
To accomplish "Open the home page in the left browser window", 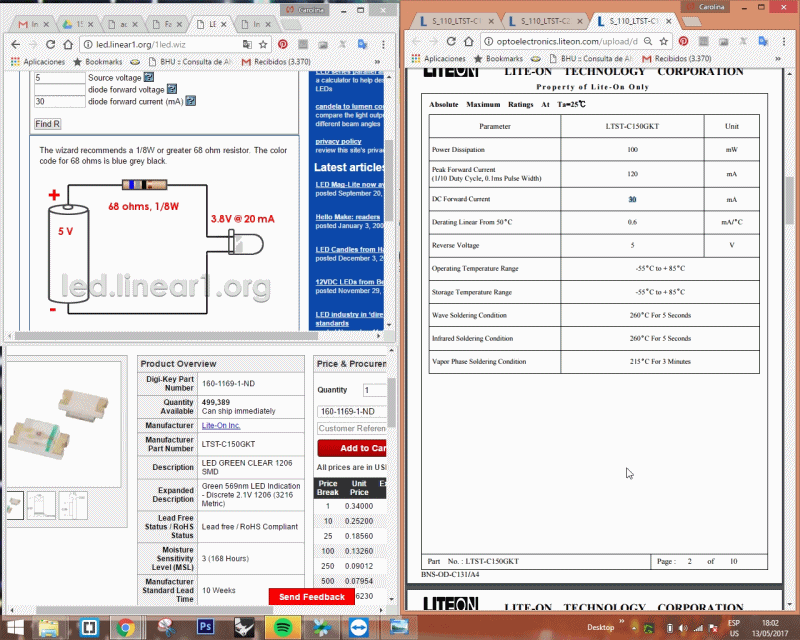I will (x=68, y=44).
